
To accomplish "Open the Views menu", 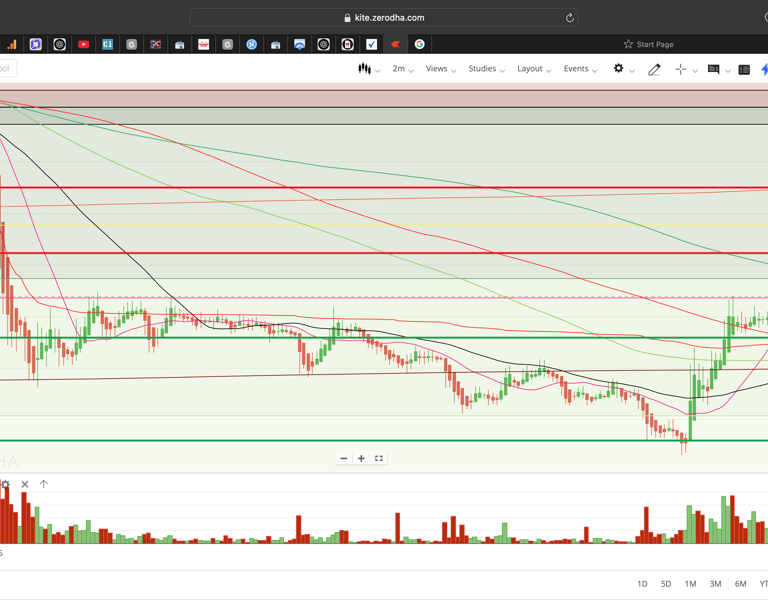I will pos(441,69).
